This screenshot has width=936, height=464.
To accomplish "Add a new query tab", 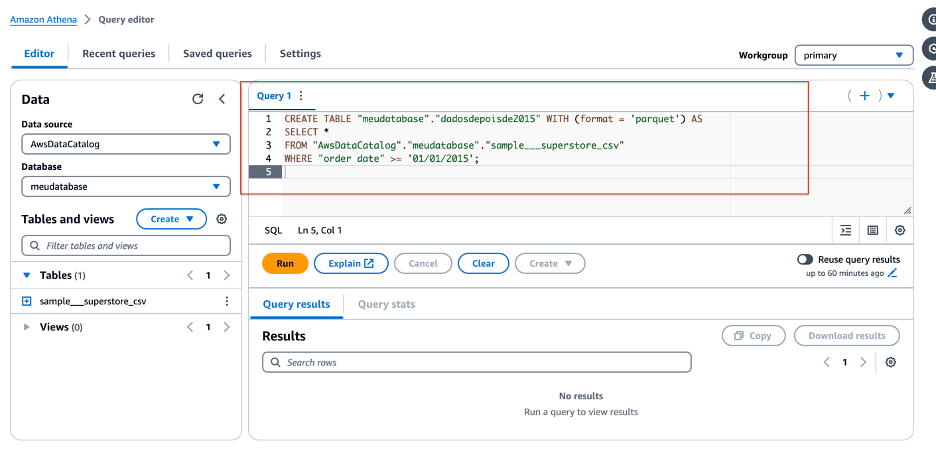I will coord(864,96).
